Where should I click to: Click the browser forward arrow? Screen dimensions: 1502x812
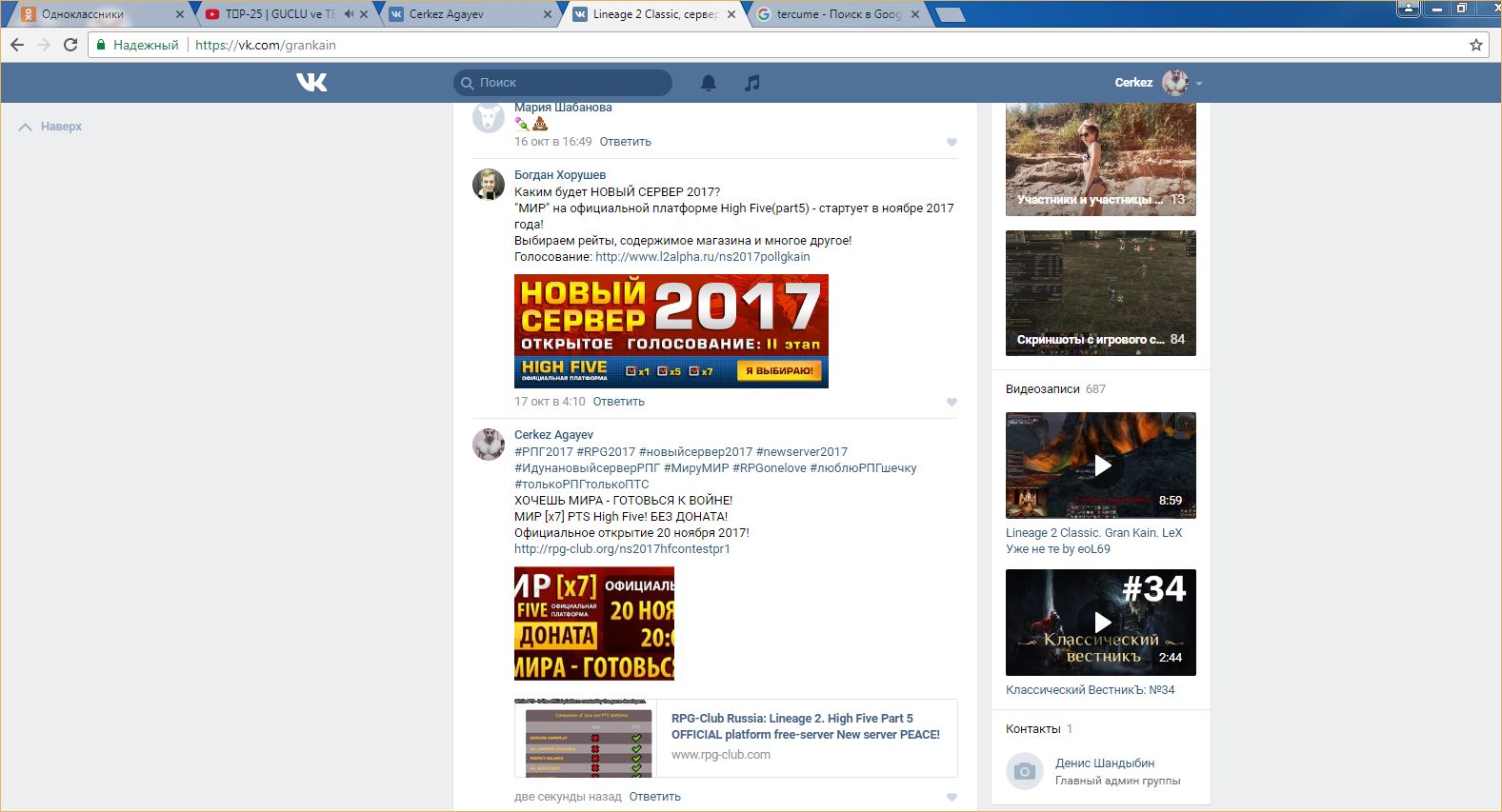tap(44, 45)
